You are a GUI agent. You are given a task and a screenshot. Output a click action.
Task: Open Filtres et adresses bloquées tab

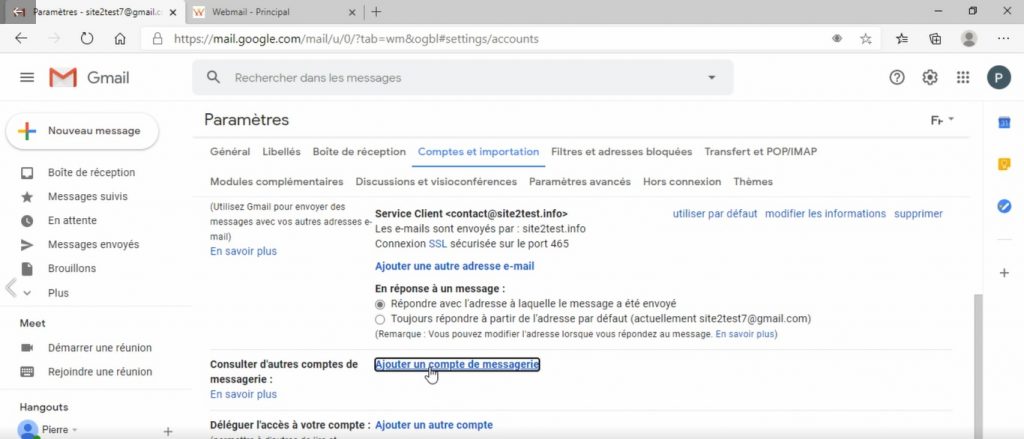tap(622, 152)
